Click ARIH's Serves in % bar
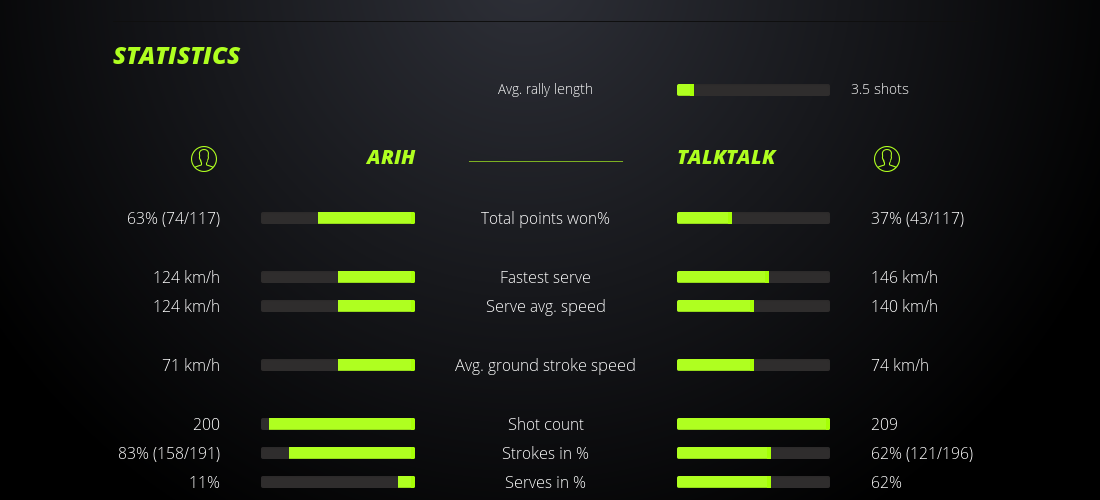The width and height of the screenshot is (1100, 500). (338, 482)
